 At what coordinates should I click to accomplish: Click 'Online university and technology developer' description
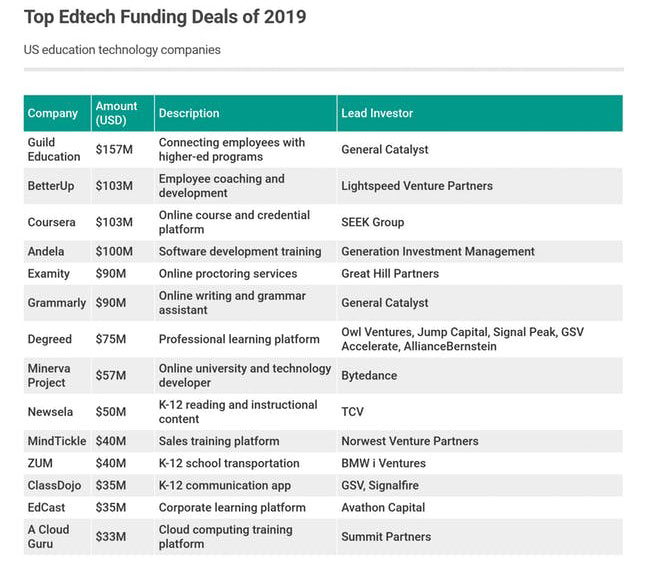245,376
